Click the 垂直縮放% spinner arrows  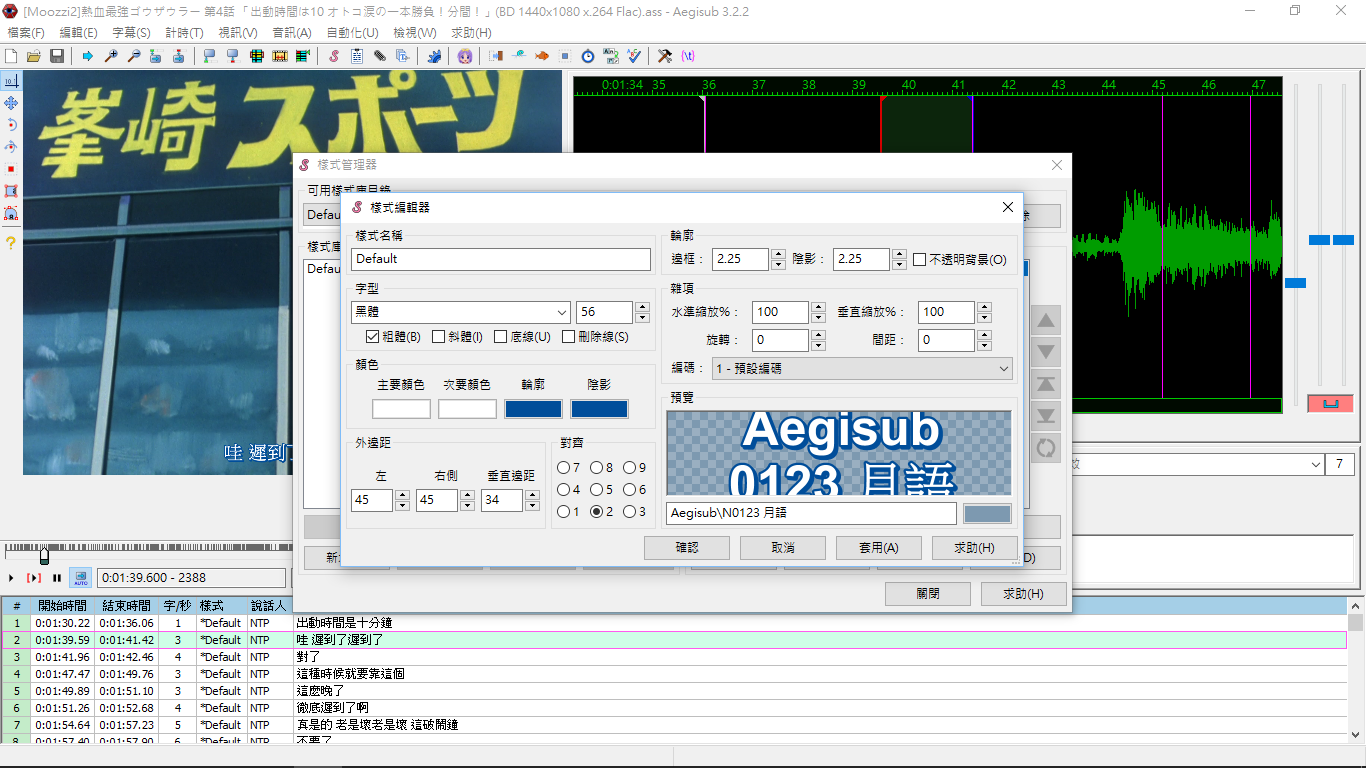984,312
